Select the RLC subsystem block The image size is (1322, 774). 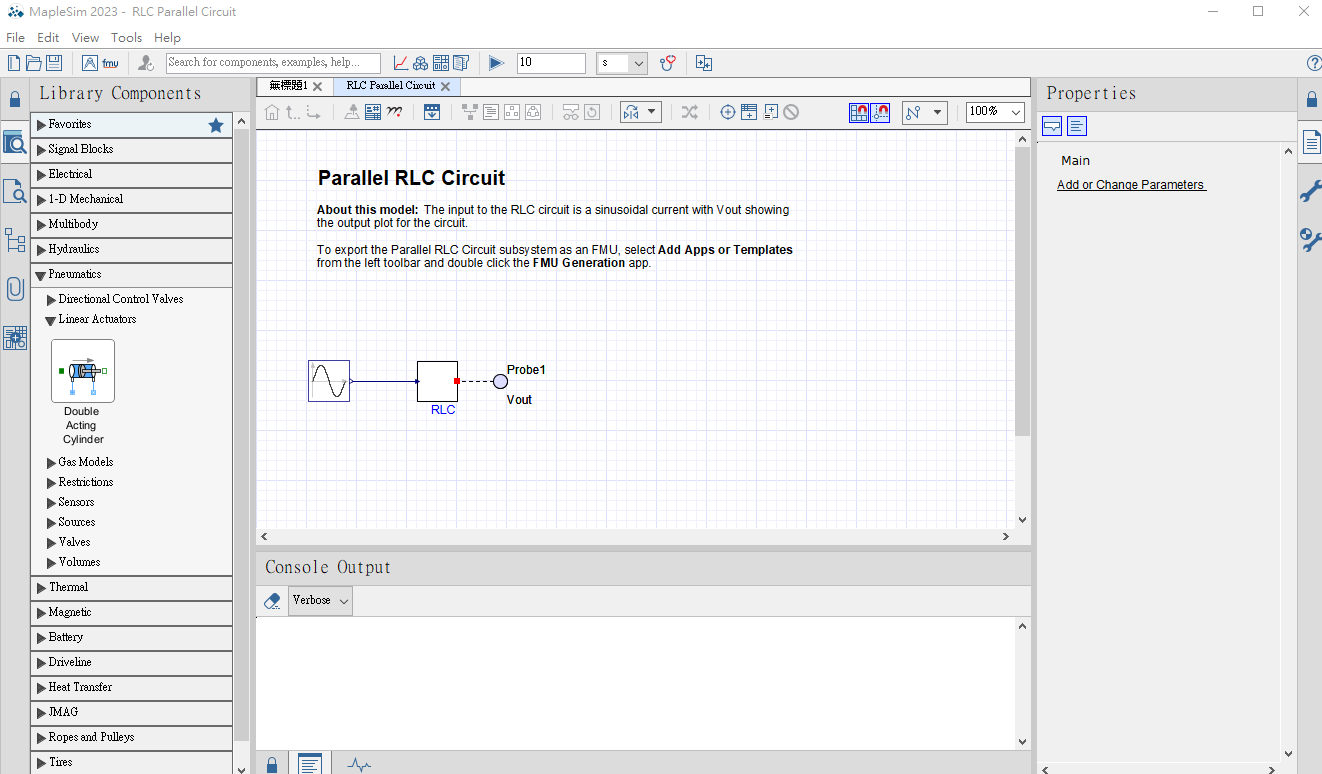(437, 381)
